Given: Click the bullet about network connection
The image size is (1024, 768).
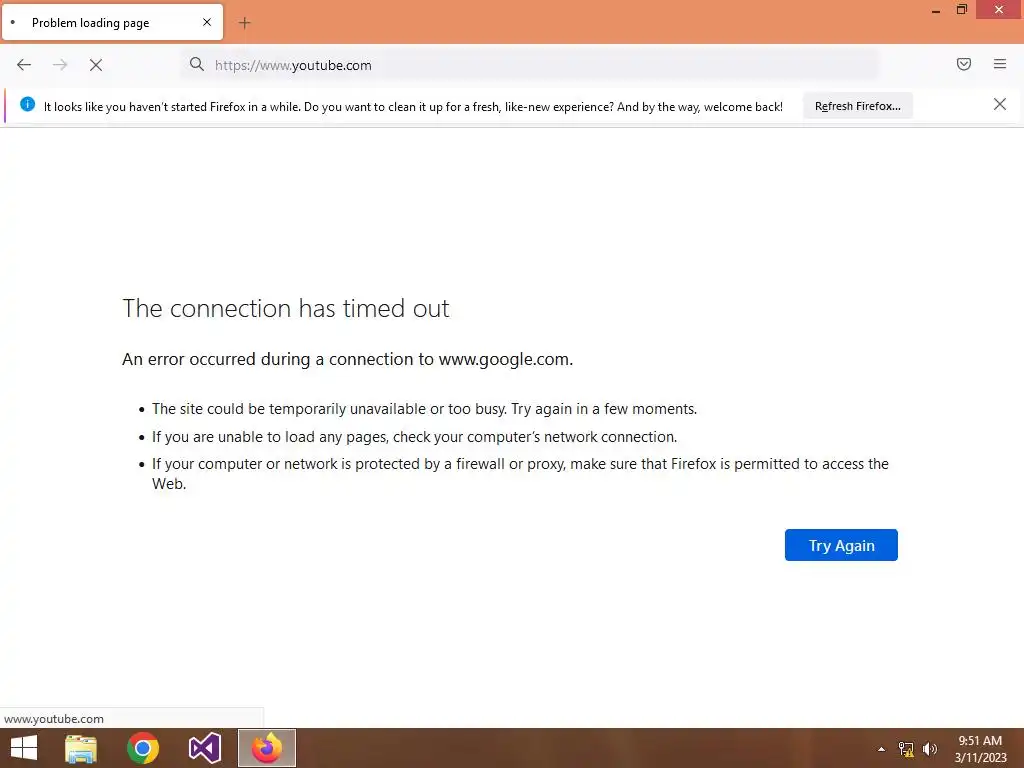Looking at the screenshot, I should pos(415,437).
